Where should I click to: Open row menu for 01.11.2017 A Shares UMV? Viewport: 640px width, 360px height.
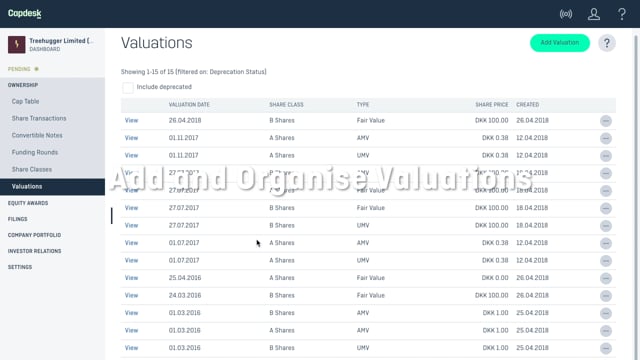pyautogui.click(x=606, y=156)
